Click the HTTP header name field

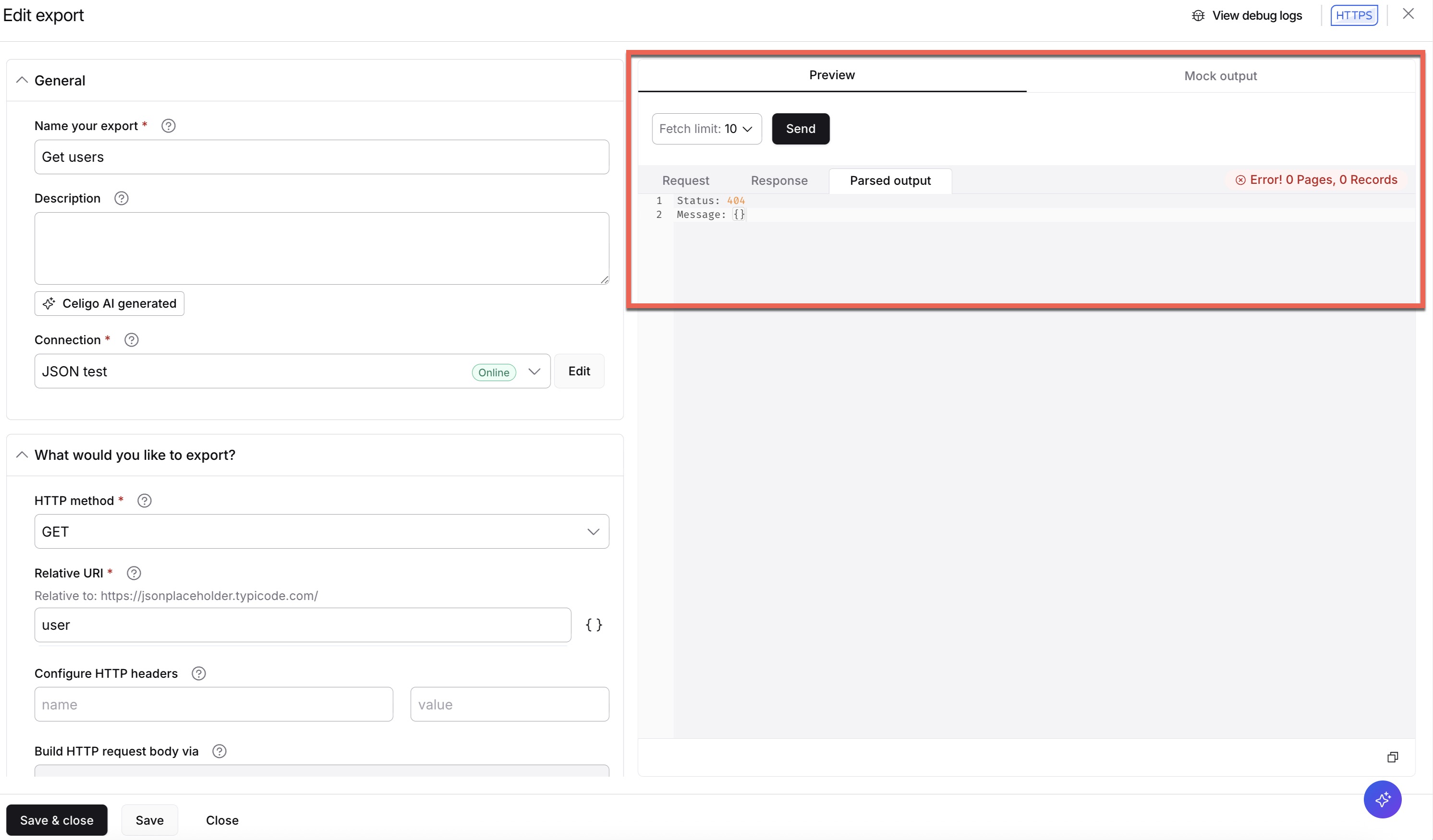(x=214, y=704)
